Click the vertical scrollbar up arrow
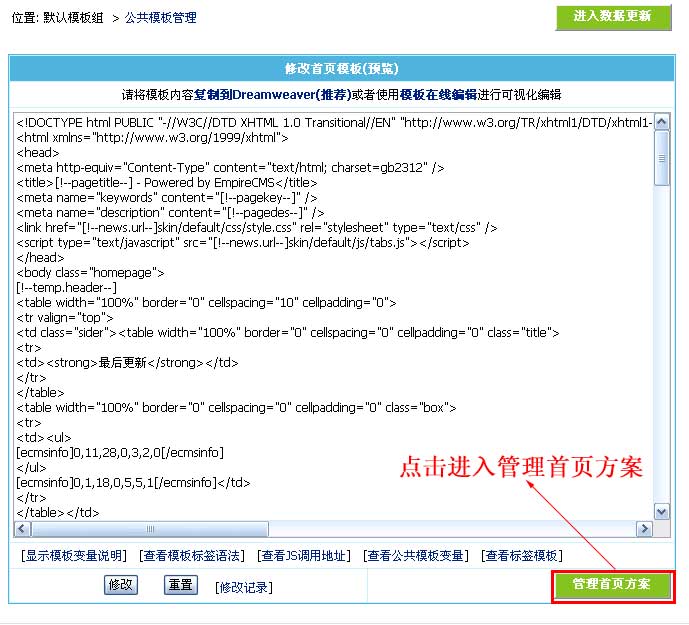 coord(661,119)
